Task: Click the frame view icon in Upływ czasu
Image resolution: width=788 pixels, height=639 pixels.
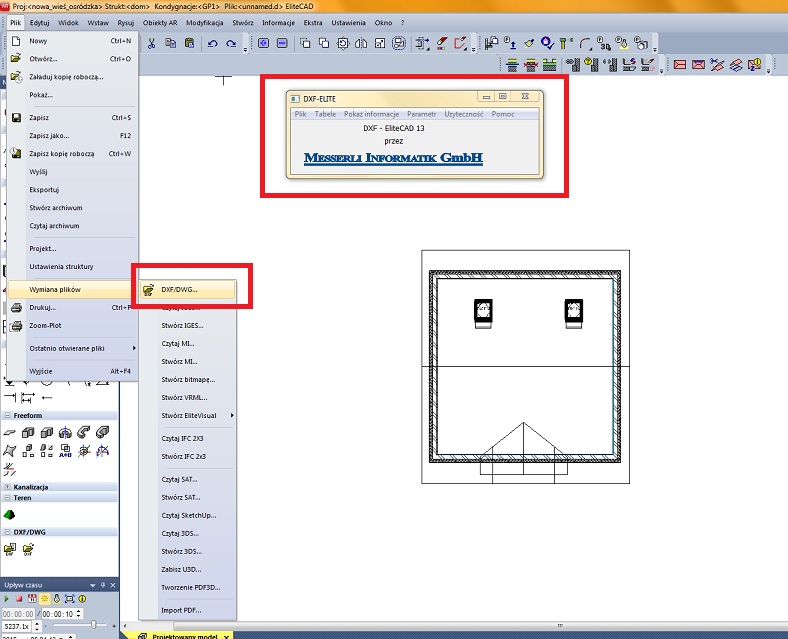Action: (70, 598)
